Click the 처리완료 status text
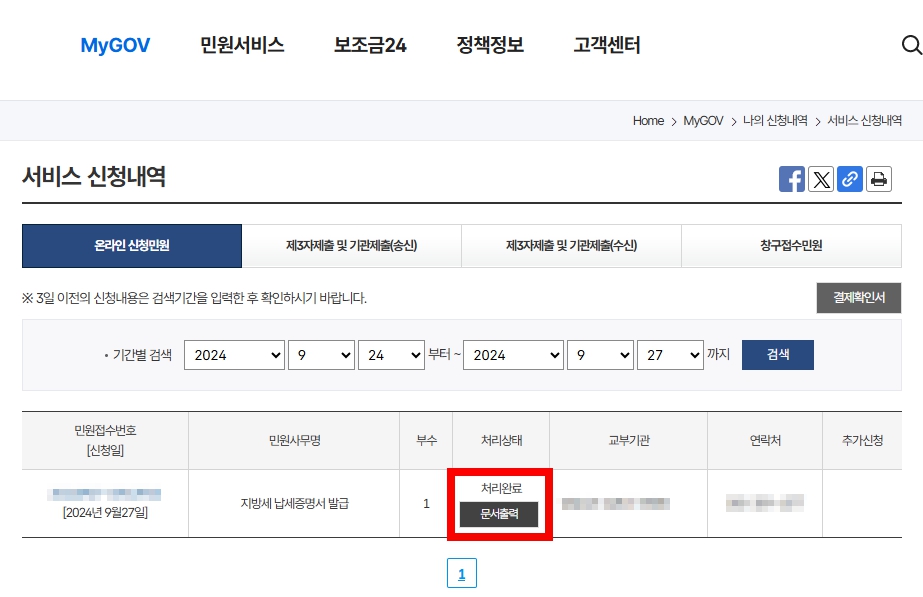Screen dimensions: 923x597 pos(502,488)
